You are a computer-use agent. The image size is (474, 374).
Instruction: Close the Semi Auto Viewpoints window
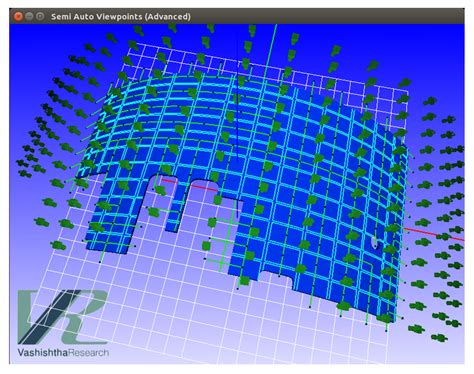click(x=18, y=16)
